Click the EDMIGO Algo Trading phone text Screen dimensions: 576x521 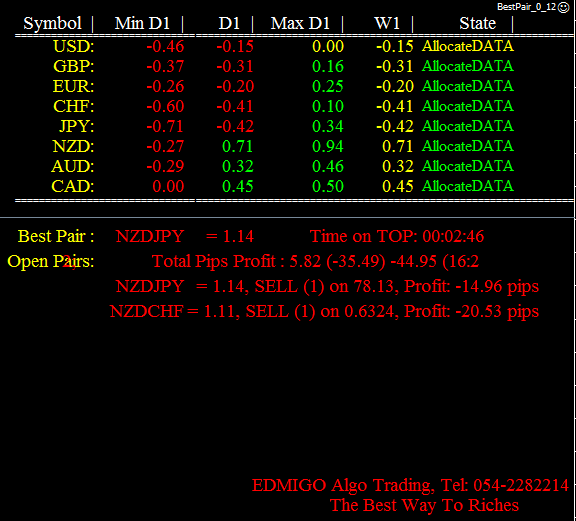point(410,485)
